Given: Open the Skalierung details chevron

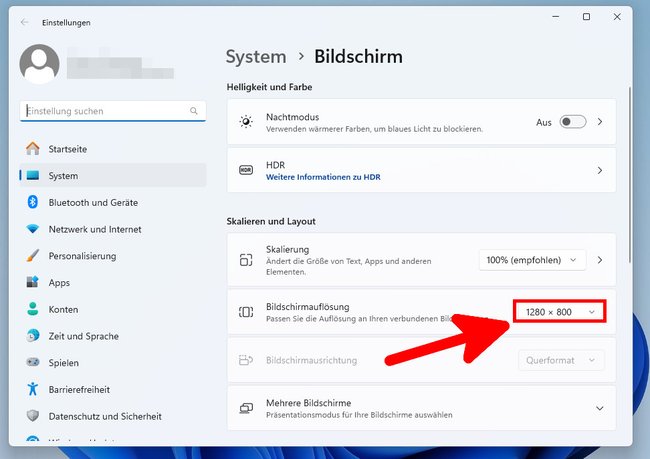Looking at the screenshot, I should tap(600, 260).
